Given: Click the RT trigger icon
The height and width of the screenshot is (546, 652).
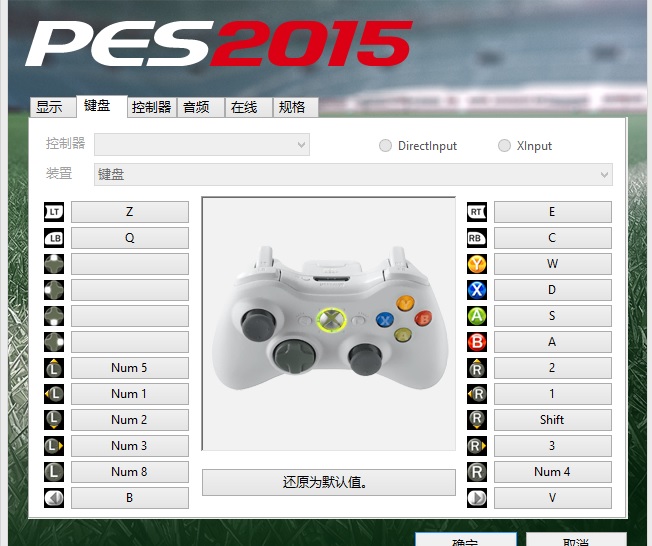Looking at the screenshot, I should [477, 212].
